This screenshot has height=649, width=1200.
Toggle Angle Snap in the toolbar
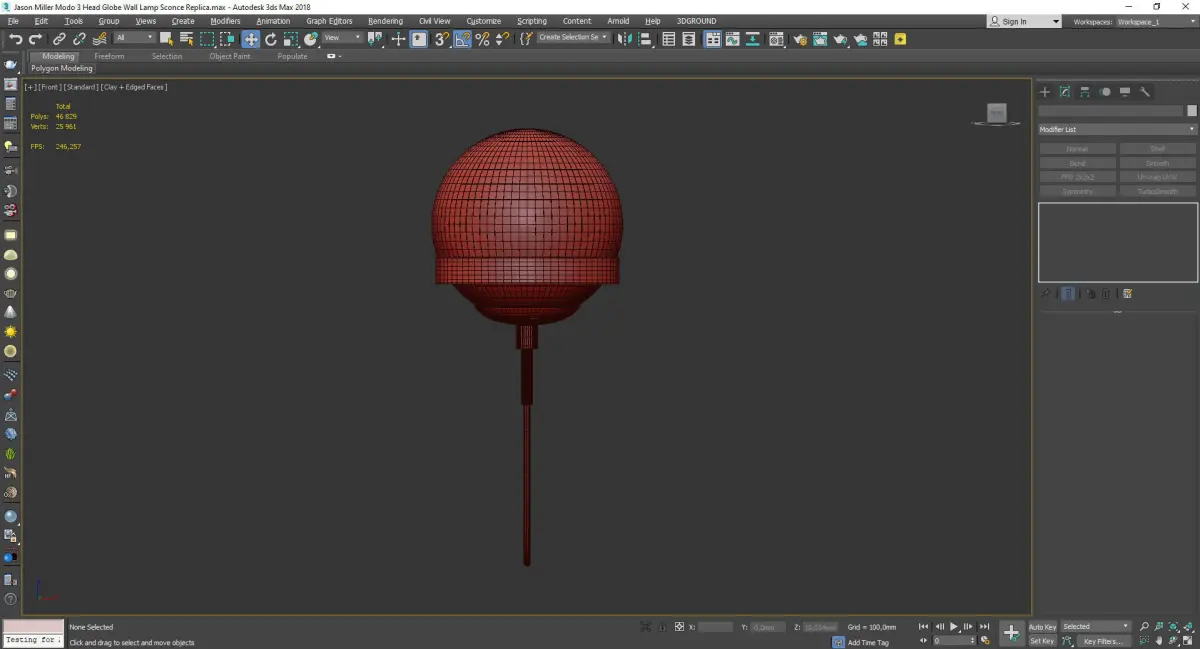pyautogui.click(x=462, y=39)
